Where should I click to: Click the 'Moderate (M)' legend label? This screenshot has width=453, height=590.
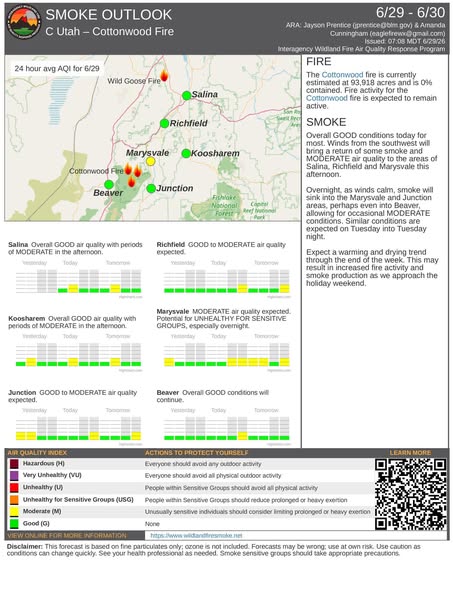[x=42, y=511]
